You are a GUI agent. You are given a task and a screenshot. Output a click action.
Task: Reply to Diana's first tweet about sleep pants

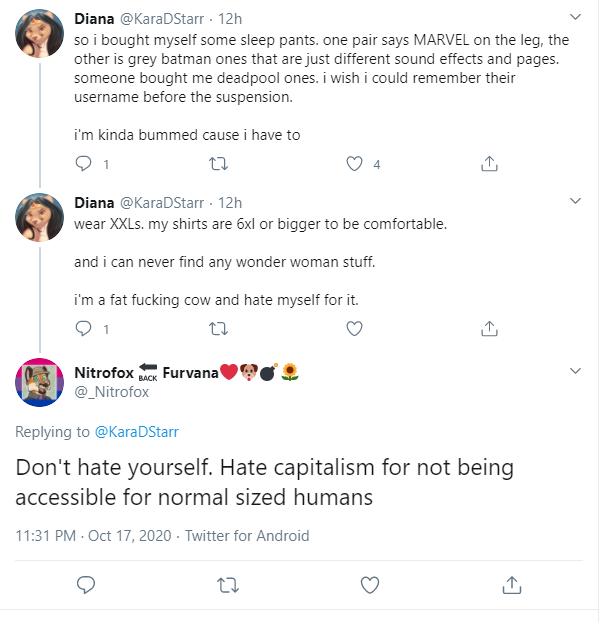coord(83,163)
